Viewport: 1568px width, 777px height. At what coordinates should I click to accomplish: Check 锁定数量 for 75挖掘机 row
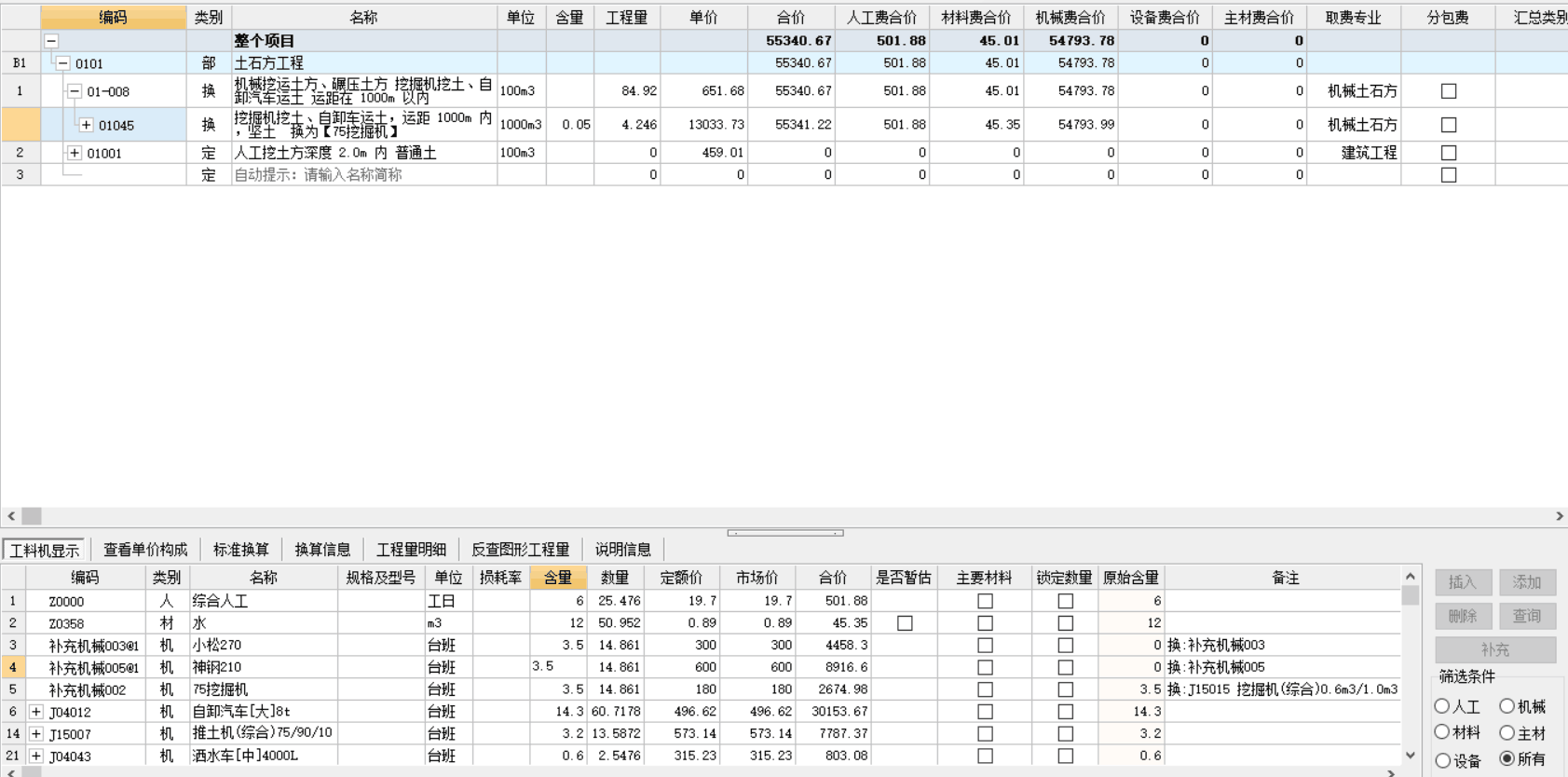coord(1066,690)
